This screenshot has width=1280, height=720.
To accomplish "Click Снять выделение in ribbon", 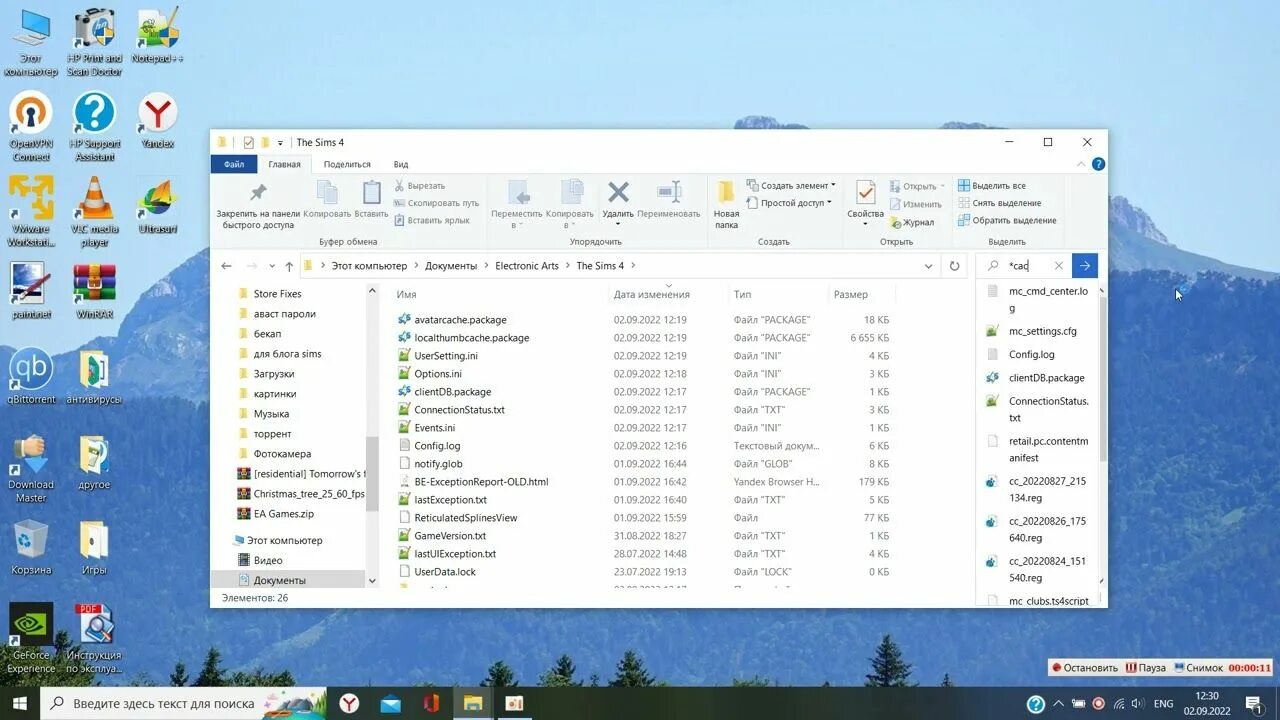I will coord(999,203).
